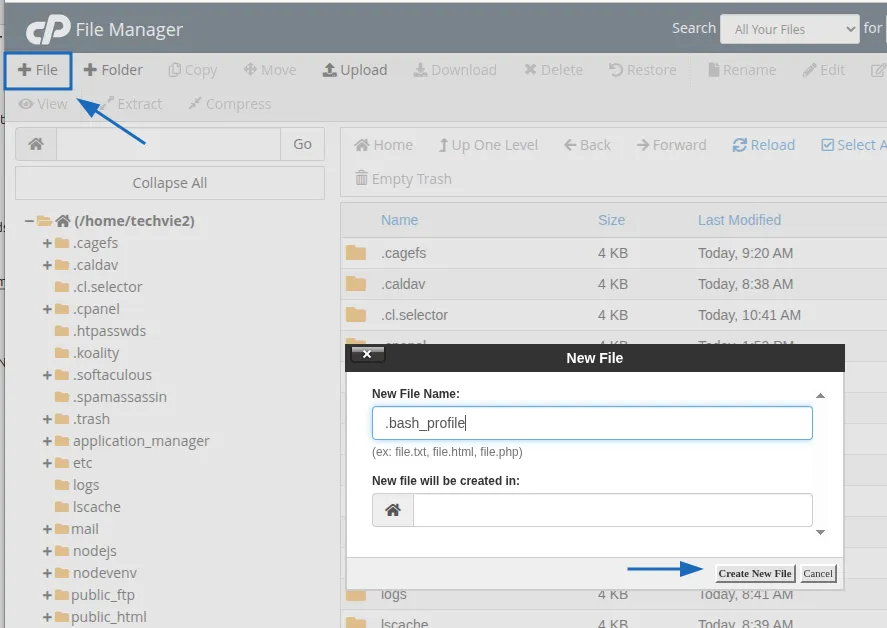Click the Reload button

pos(764,145)
